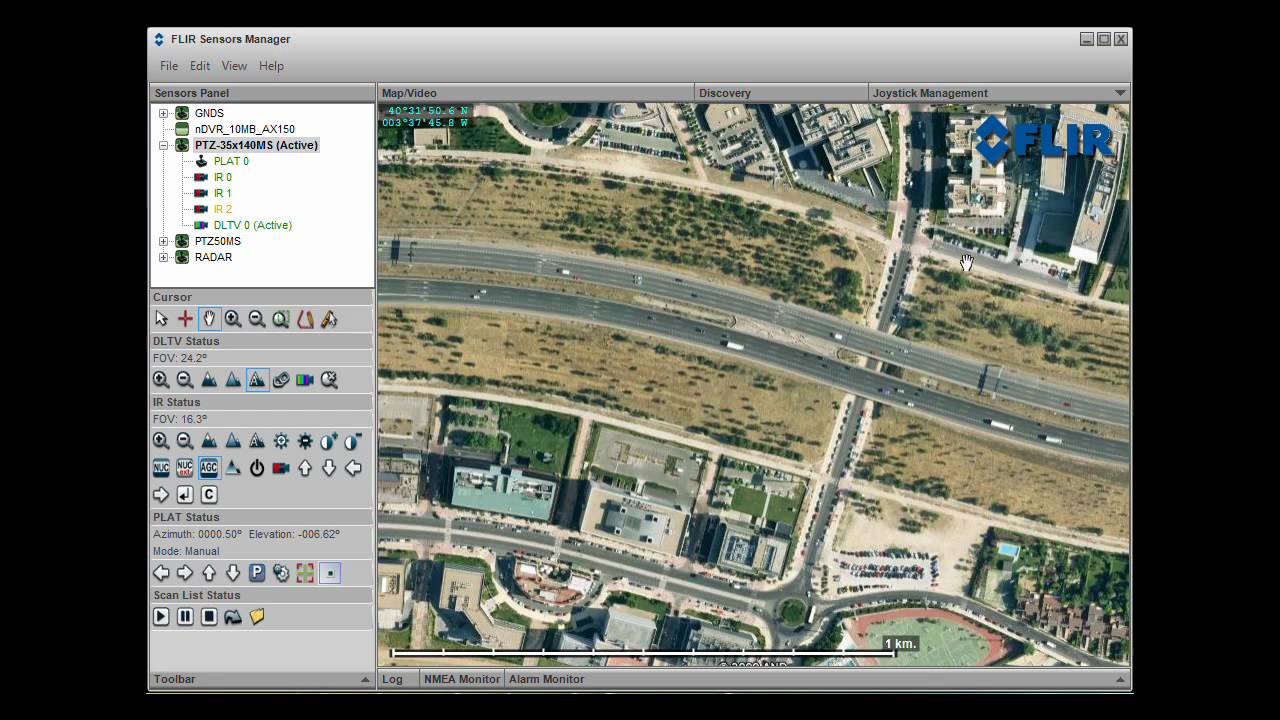Open the File menu
The height and width of the screenshot is (720, 1280).
[x=169, y=66]
